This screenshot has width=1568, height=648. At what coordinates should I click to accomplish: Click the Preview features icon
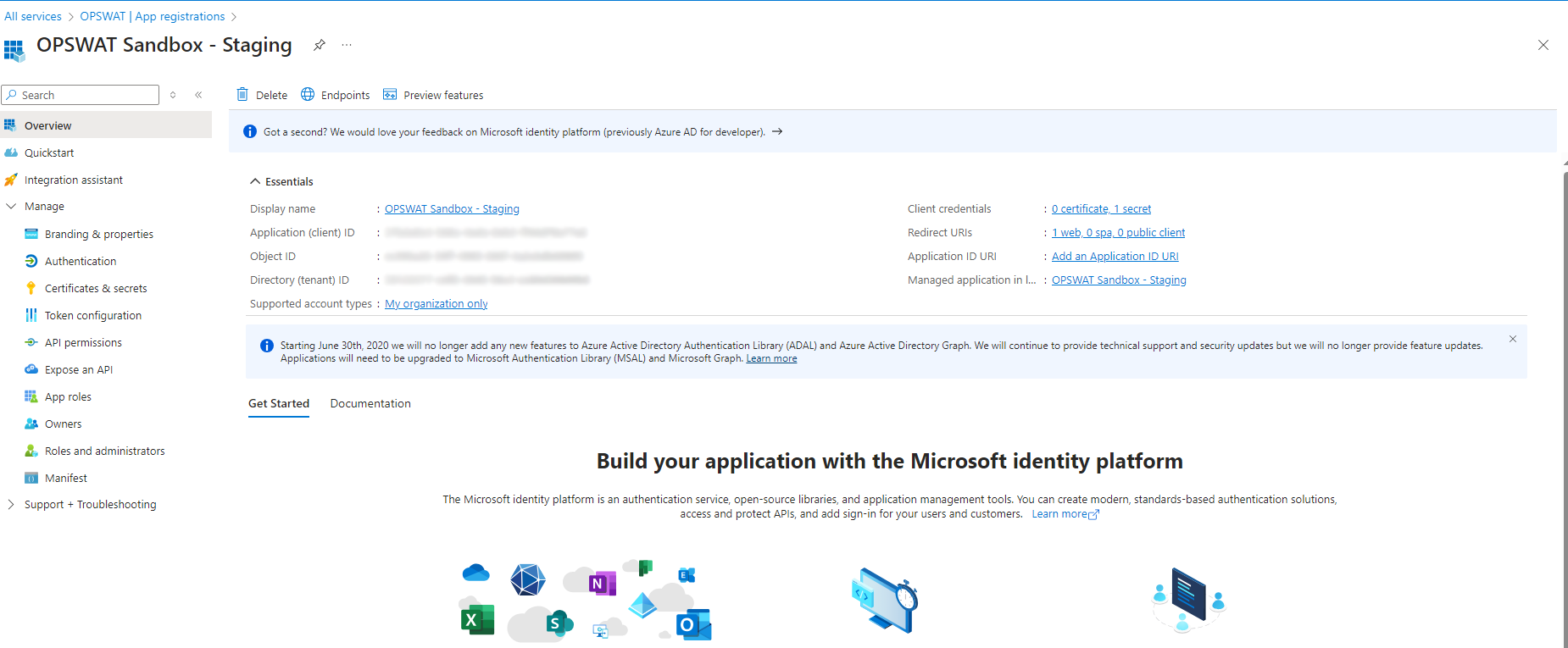point(390,94)
